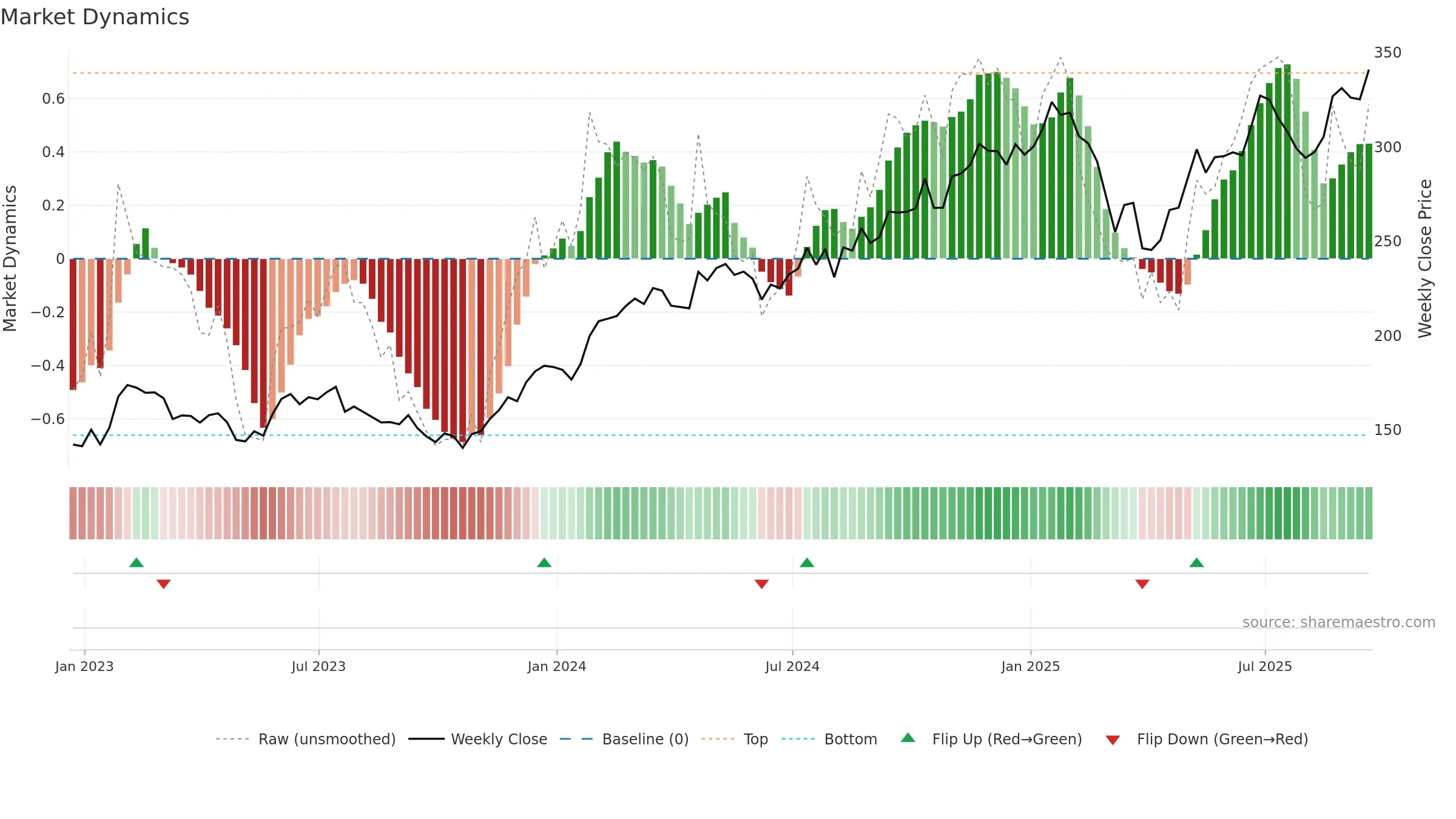Toggle Flip Down (Green→Red) legend entry
This screenshot has height=819, width=1456.
point(1207,739)
